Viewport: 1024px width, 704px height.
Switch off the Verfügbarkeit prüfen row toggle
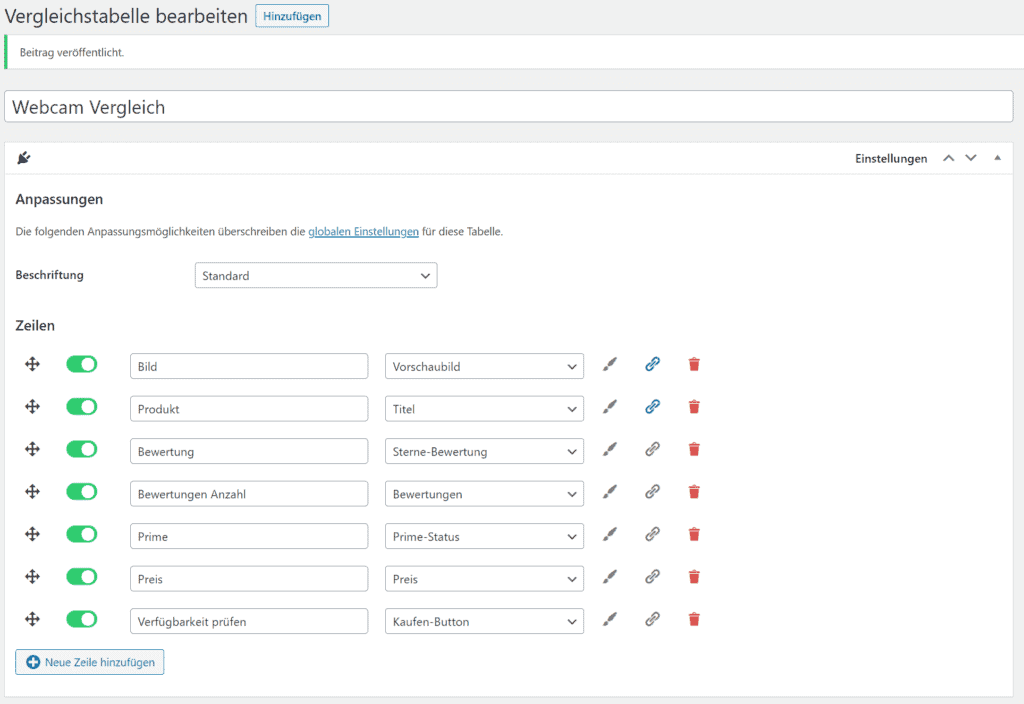pyautogui.click(x=82, y=619)
